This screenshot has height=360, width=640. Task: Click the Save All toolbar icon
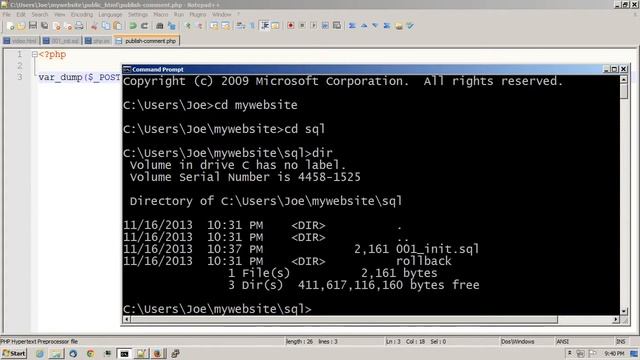tap(44, 26)
